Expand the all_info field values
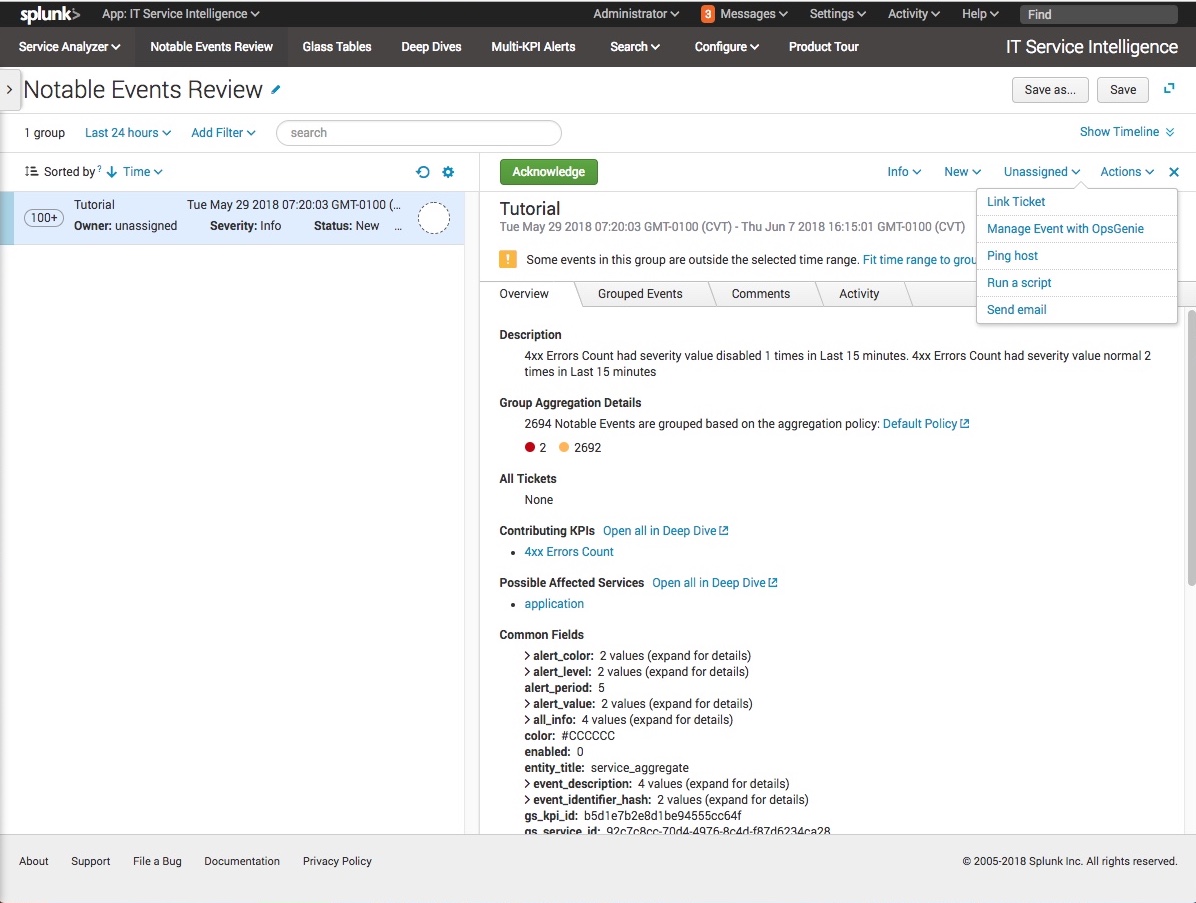The height and width of the screenshot is (903, 1196). [527, 720]
